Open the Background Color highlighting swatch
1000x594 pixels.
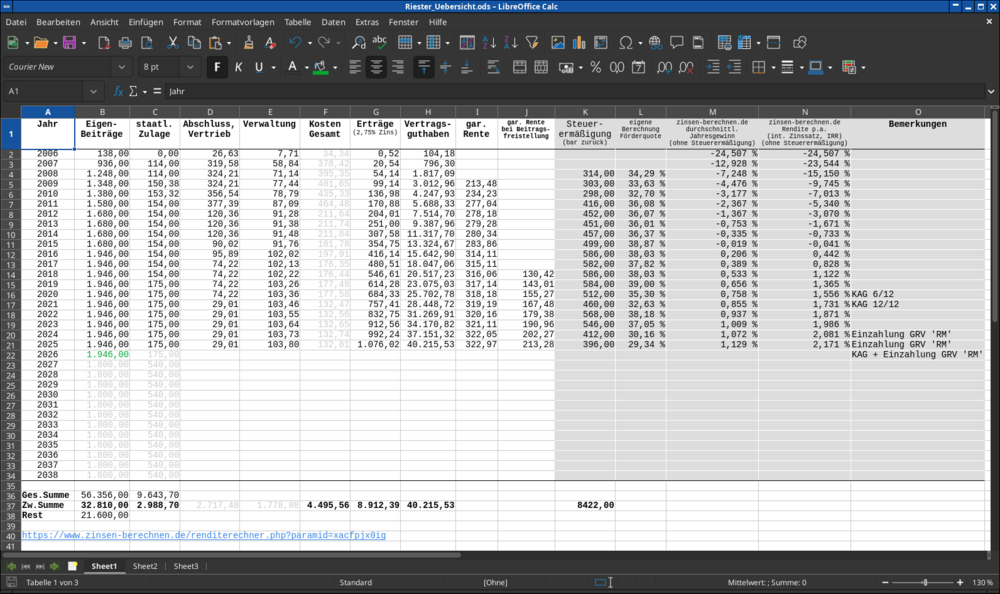321,67
